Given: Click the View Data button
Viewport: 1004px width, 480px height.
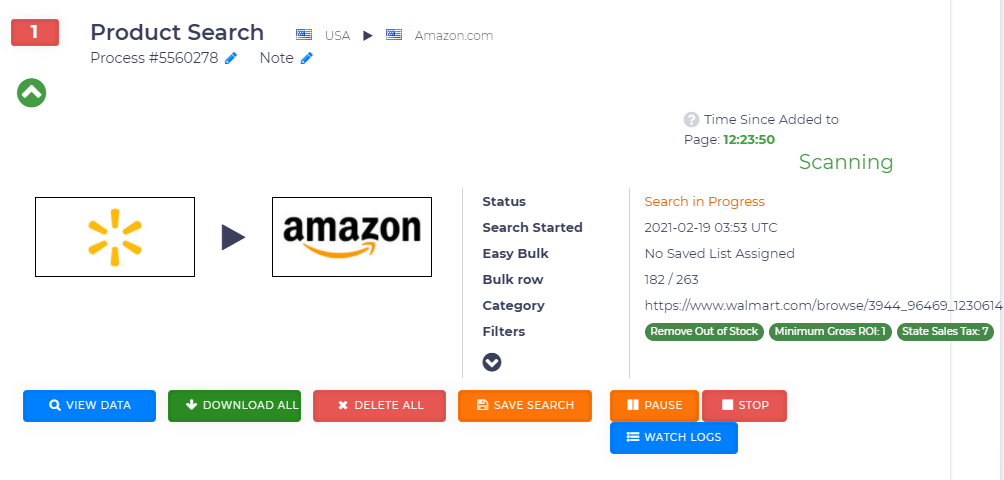Looking at the screenshot, I should pos(90,406).
